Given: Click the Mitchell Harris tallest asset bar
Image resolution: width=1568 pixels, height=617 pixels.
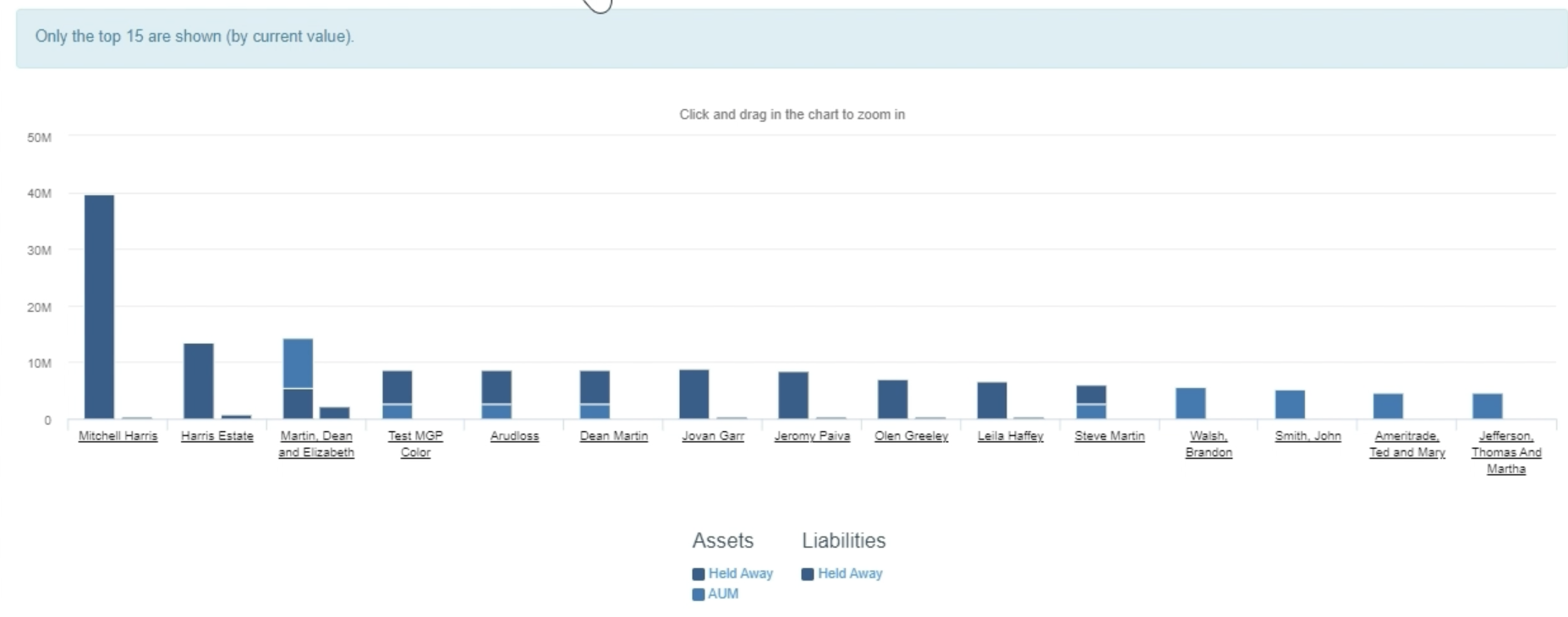Looking at the screenshot, I should pyautogui.click(x=99, y=307).
